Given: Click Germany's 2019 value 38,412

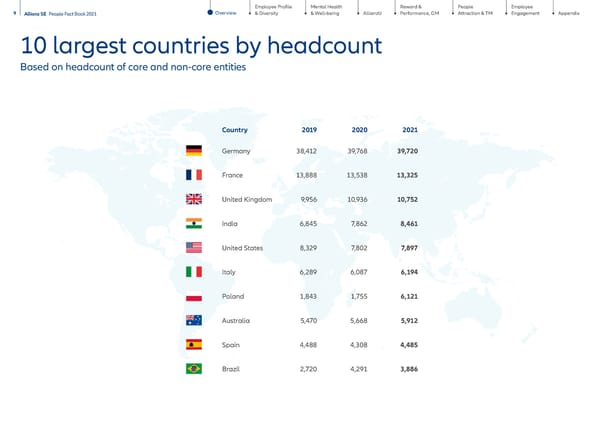Looking at the screenshot, I should (307, 151).
